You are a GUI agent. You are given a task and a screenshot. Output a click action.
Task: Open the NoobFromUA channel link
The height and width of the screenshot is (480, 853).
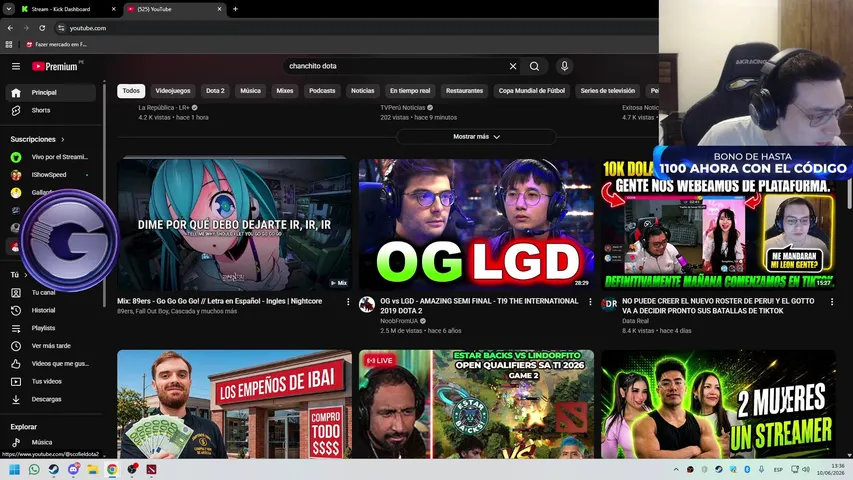399,321
